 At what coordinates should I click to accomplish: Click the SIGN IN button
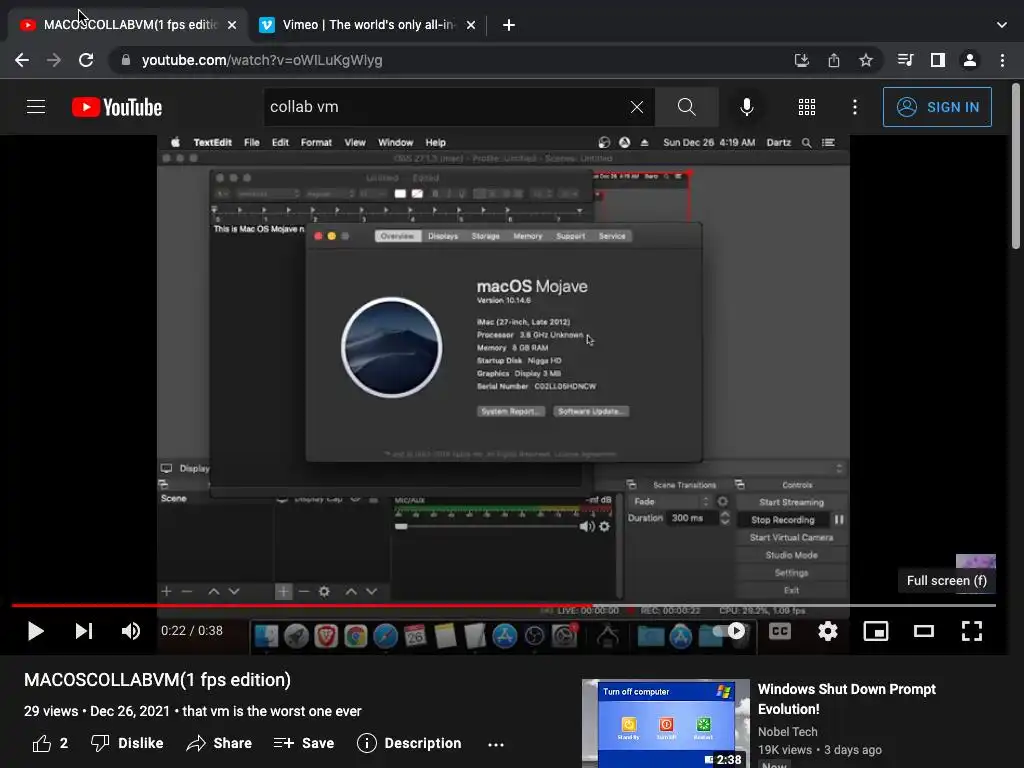tap(937, 107)
